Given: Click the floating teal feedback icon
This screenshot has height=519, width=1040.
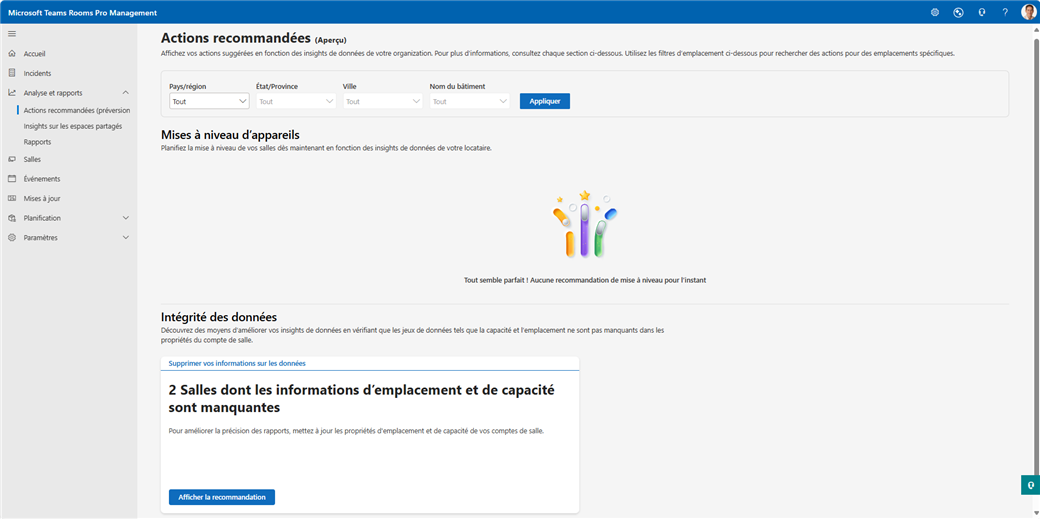Looking at the screenshot, I should click(x=1029, y=485).
